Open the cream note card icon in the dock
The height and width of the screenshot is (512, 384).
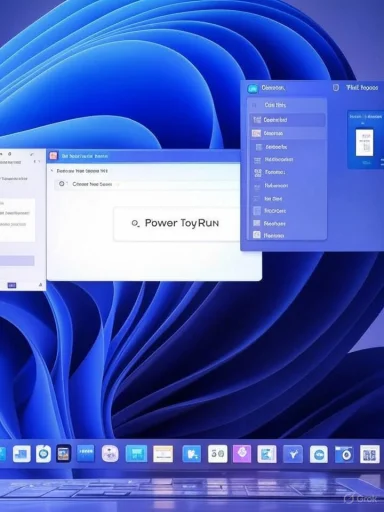coord(163,454)
